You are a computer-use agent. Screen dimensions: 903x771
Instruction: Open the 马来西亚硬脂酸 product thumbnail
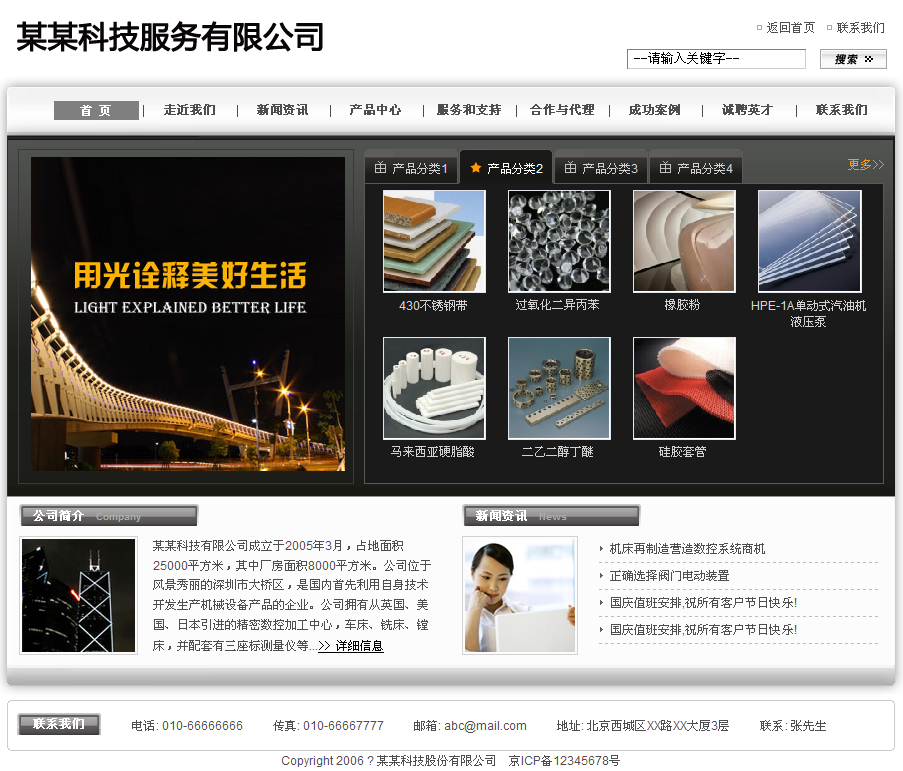coord(434,388)
